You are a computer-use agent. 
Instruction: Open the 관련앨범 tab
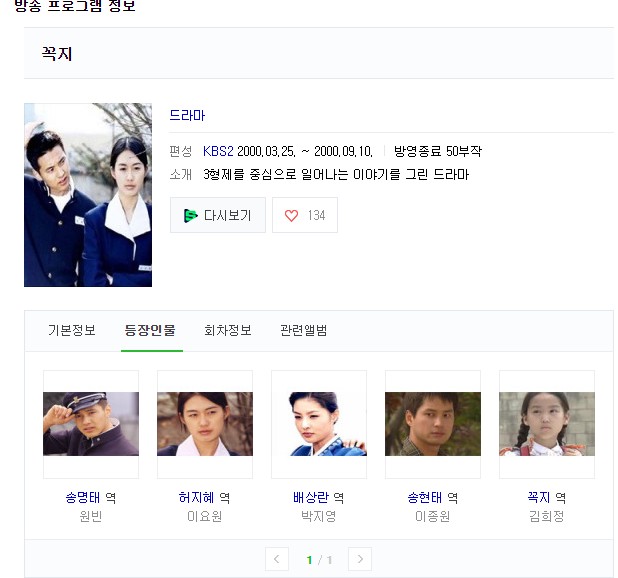(303, 330)
